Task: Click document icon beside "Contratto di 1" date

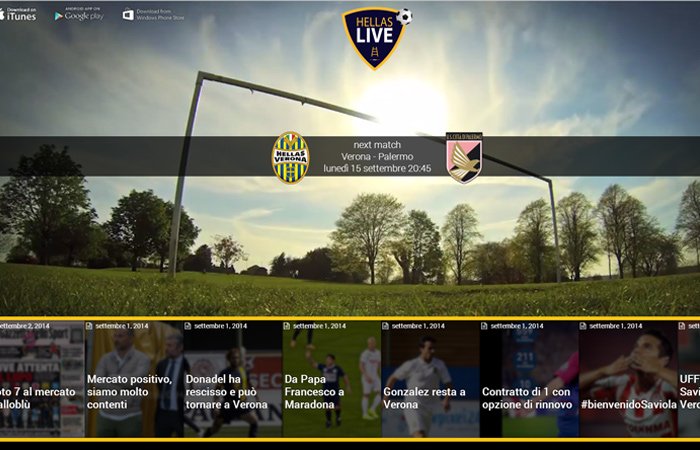Action: tap(484, 326)
